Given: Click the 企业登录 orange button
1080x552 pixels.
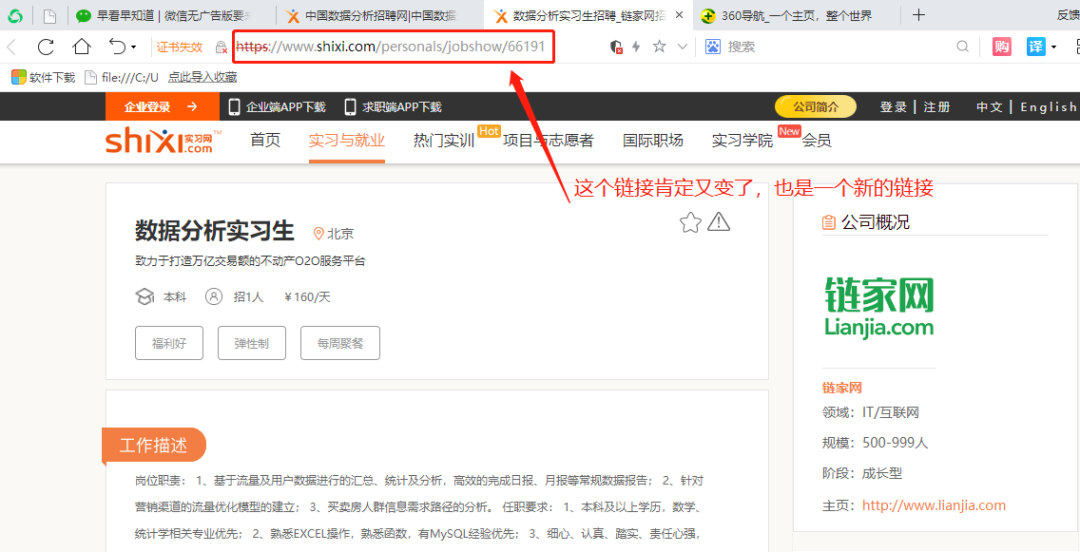Looking at the screenshot, I should [x=162, y=107].
